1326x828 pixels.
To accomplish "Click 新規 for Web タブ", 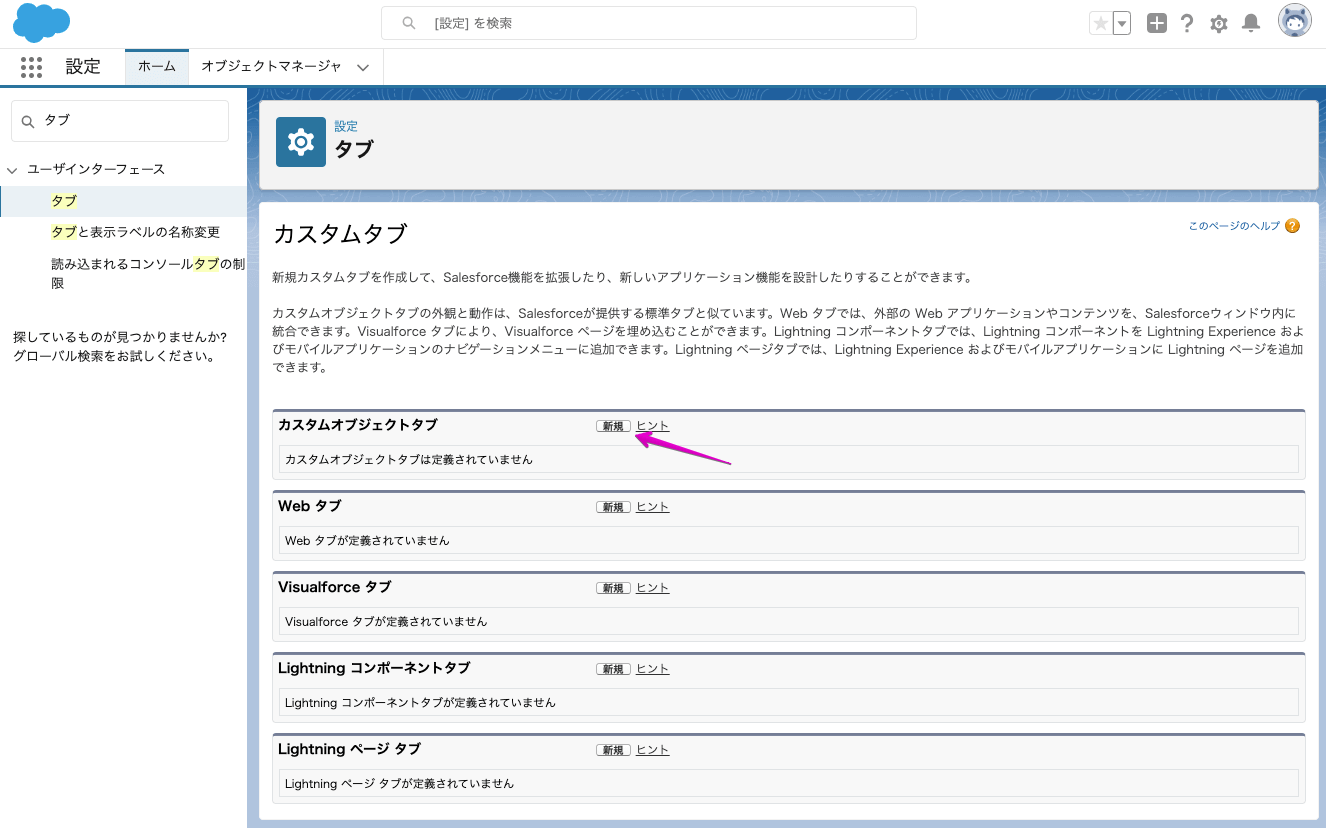I will point(613,507).
